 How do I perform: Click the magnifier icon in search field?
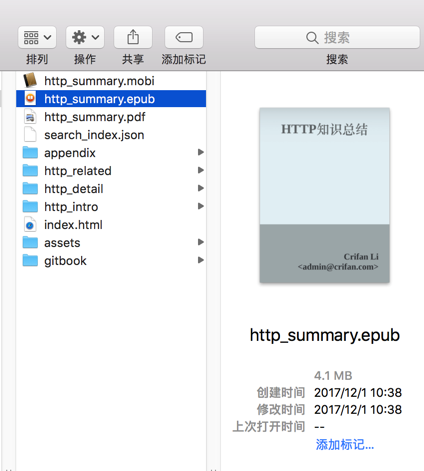coord(312,38)
